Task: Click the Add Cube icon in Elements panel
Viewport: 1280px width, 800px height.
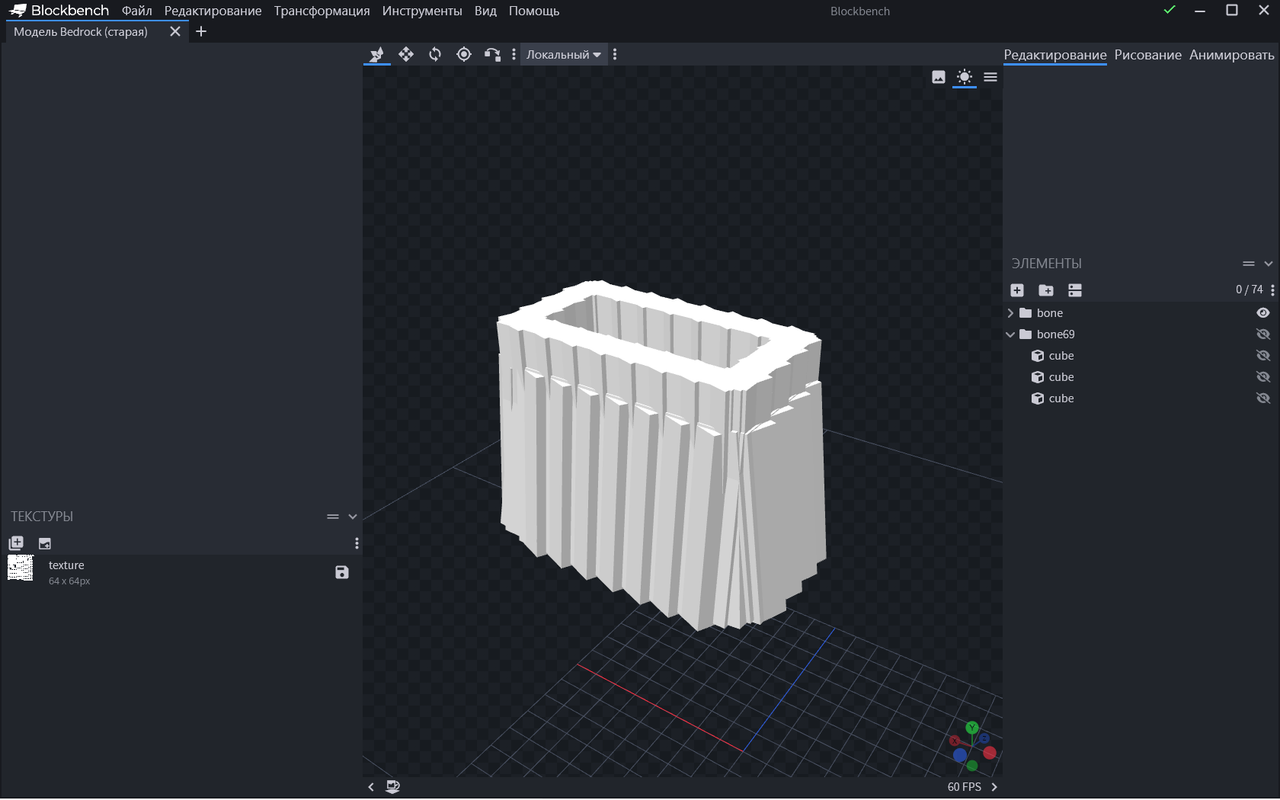Action: (x=1017, y=290)
